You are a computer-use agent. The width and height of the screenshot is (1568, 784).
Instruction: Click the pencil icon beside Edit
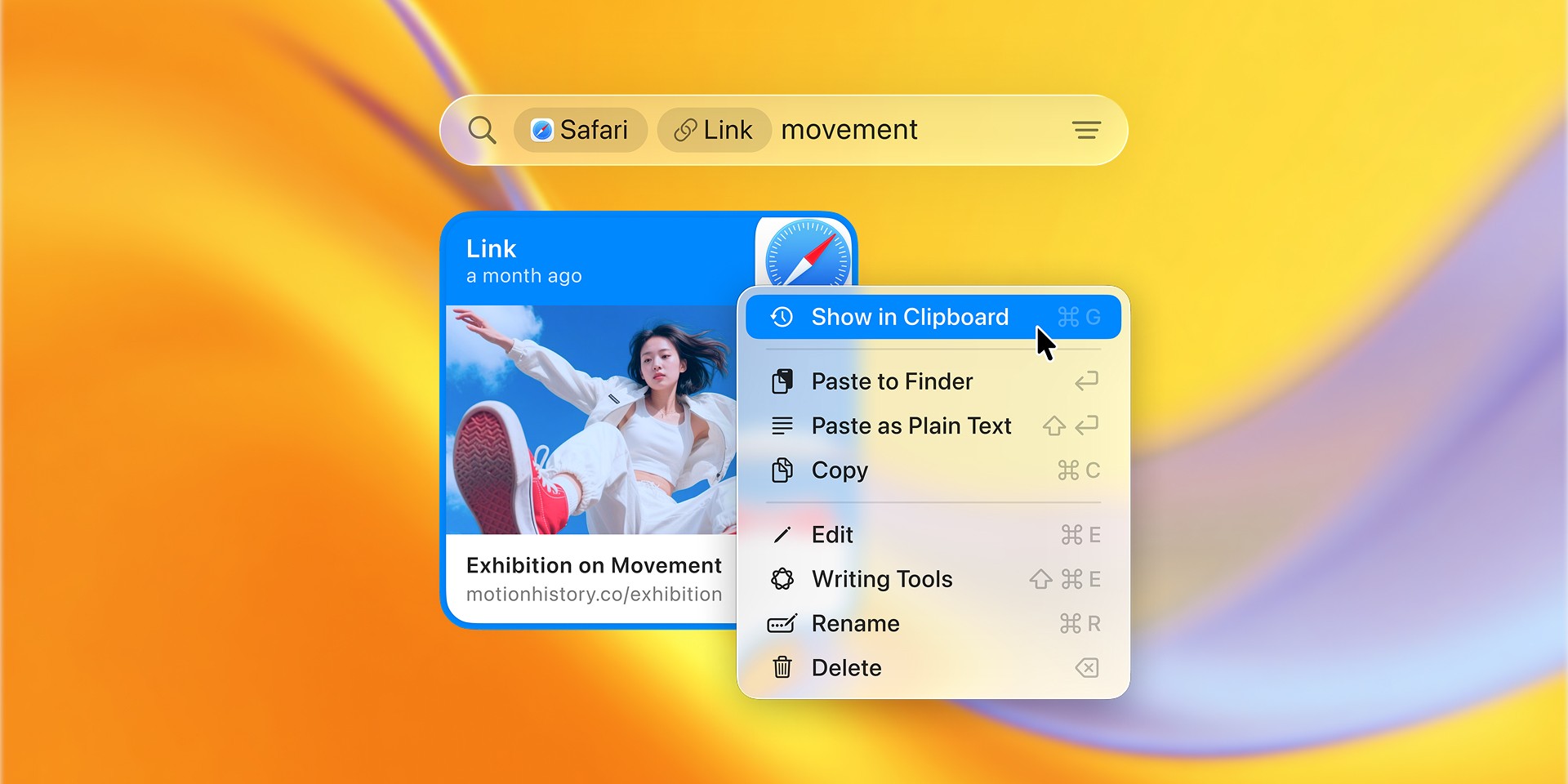pos(782,535)
